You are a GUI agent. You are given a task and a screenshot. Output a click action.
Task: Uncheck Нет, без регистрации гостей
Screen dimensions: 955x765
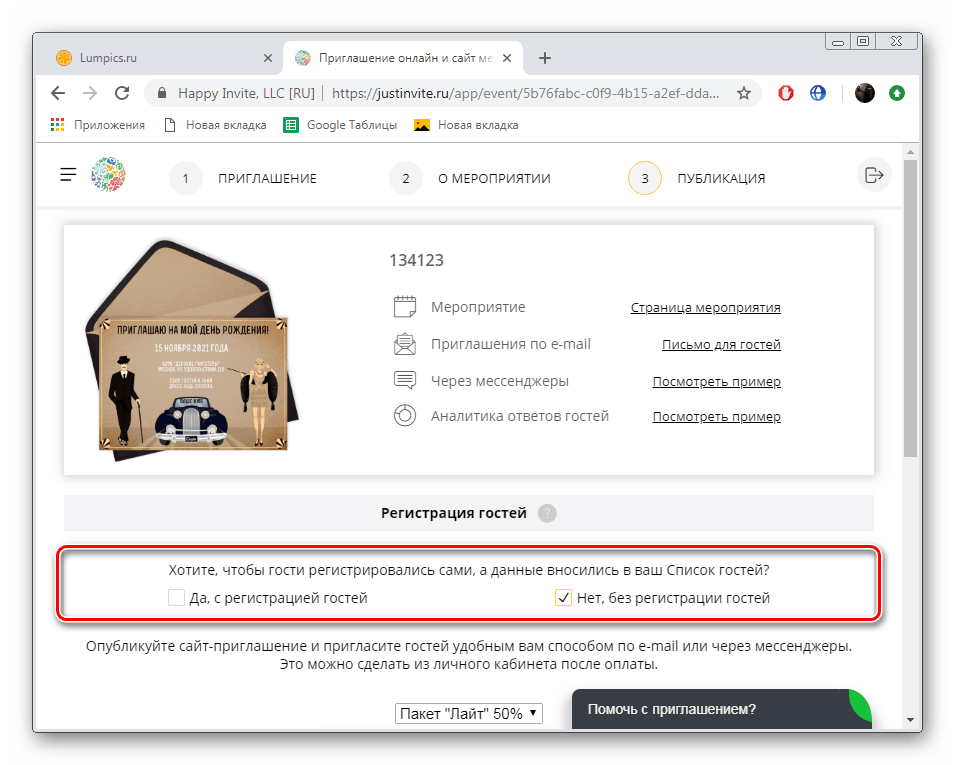563,598
